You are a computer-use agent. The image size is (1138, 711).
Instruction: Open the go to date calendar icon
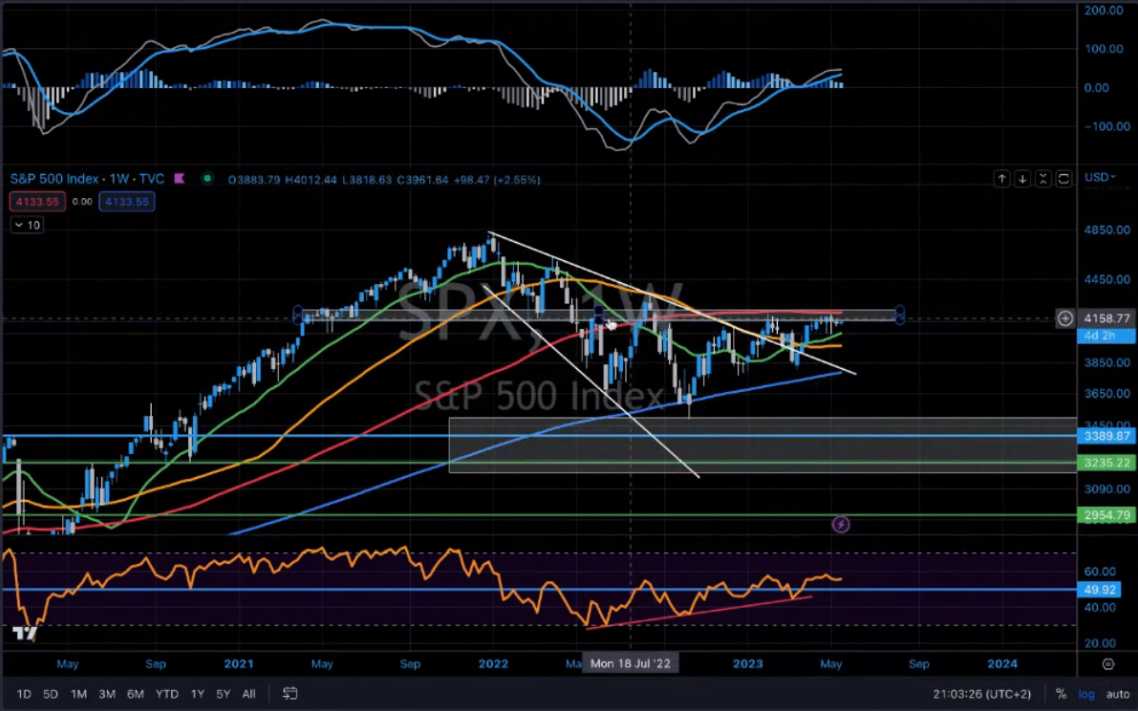290,693
